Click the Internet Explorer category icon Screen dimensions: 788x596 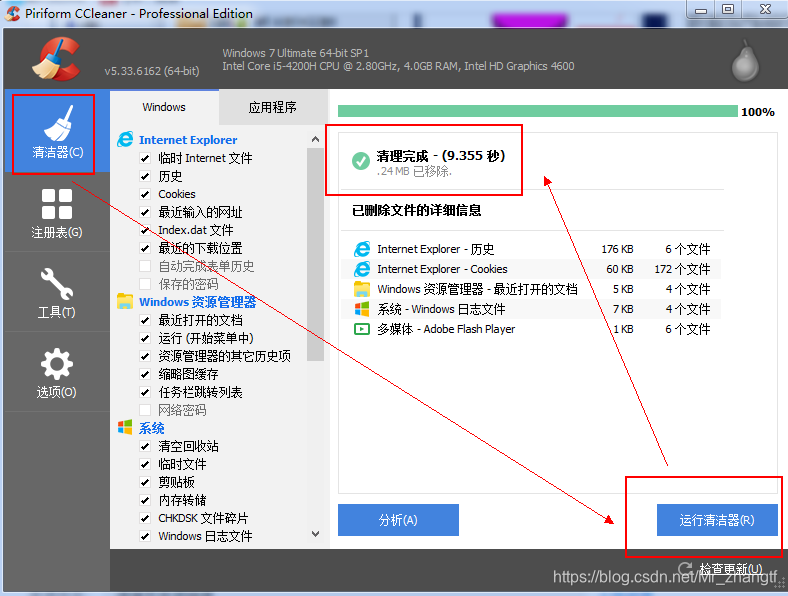click(125, 139)
